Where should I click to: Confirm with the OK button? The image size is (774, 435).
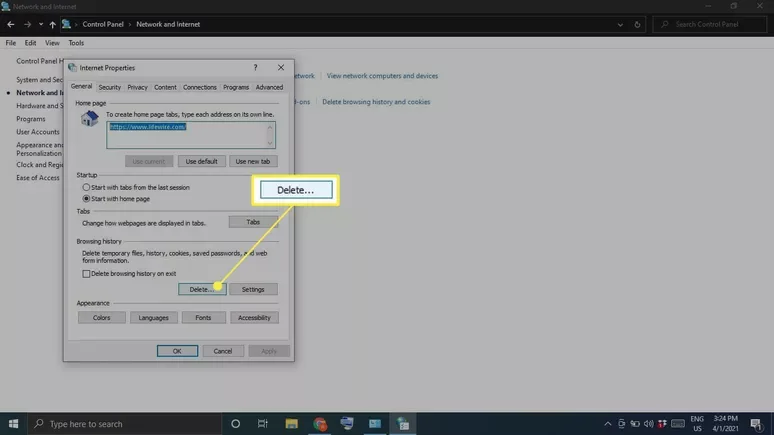point(177,351)
